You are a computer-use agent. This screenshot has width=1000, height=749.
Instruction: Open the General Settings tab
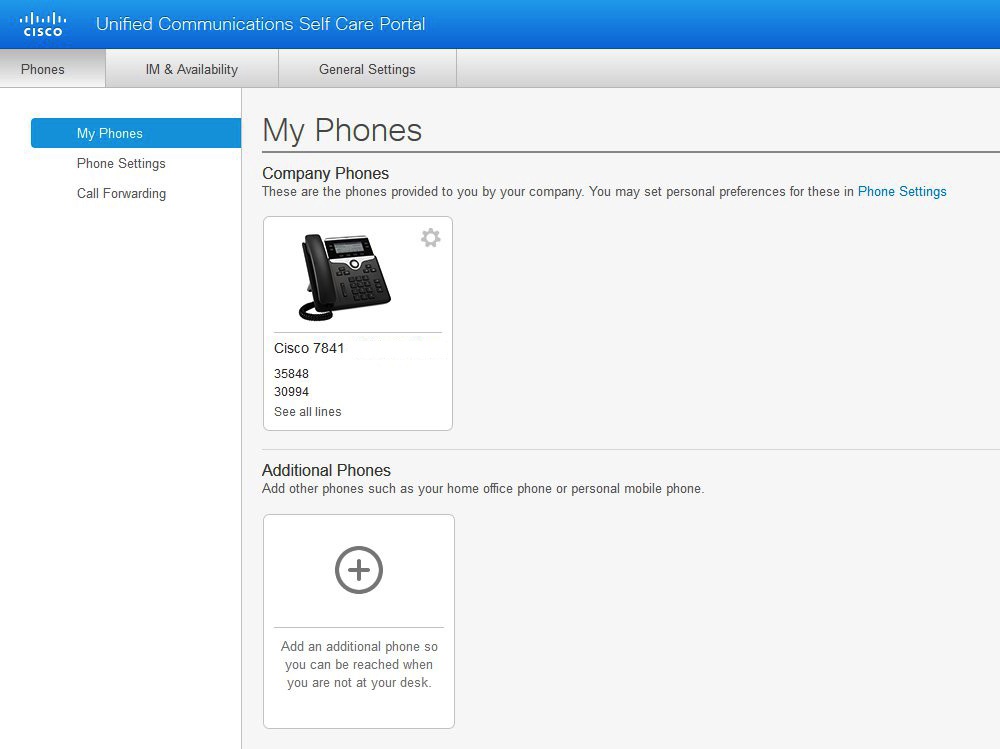(x=367, y=69)
